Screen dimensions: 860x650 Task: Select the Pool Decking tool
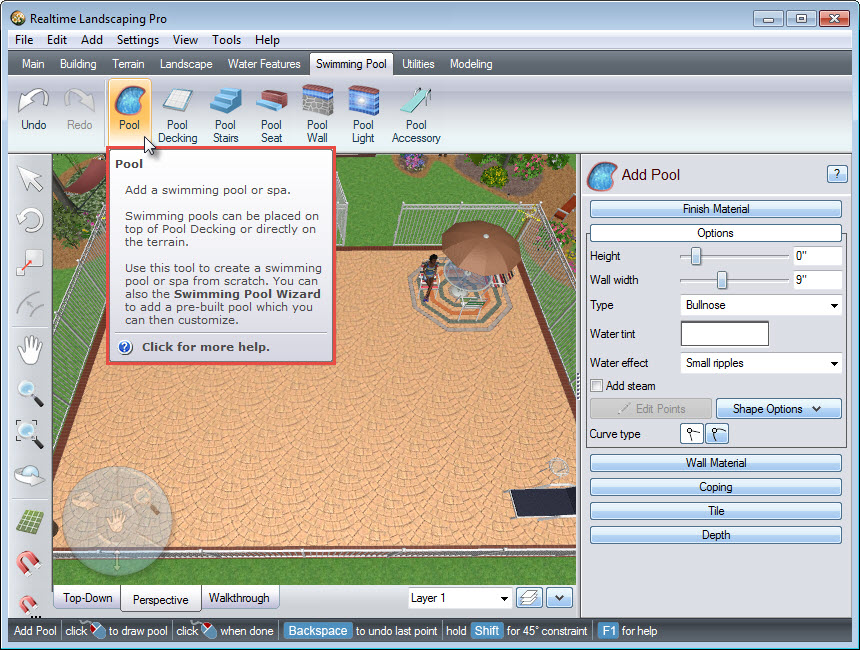(177, 114)
